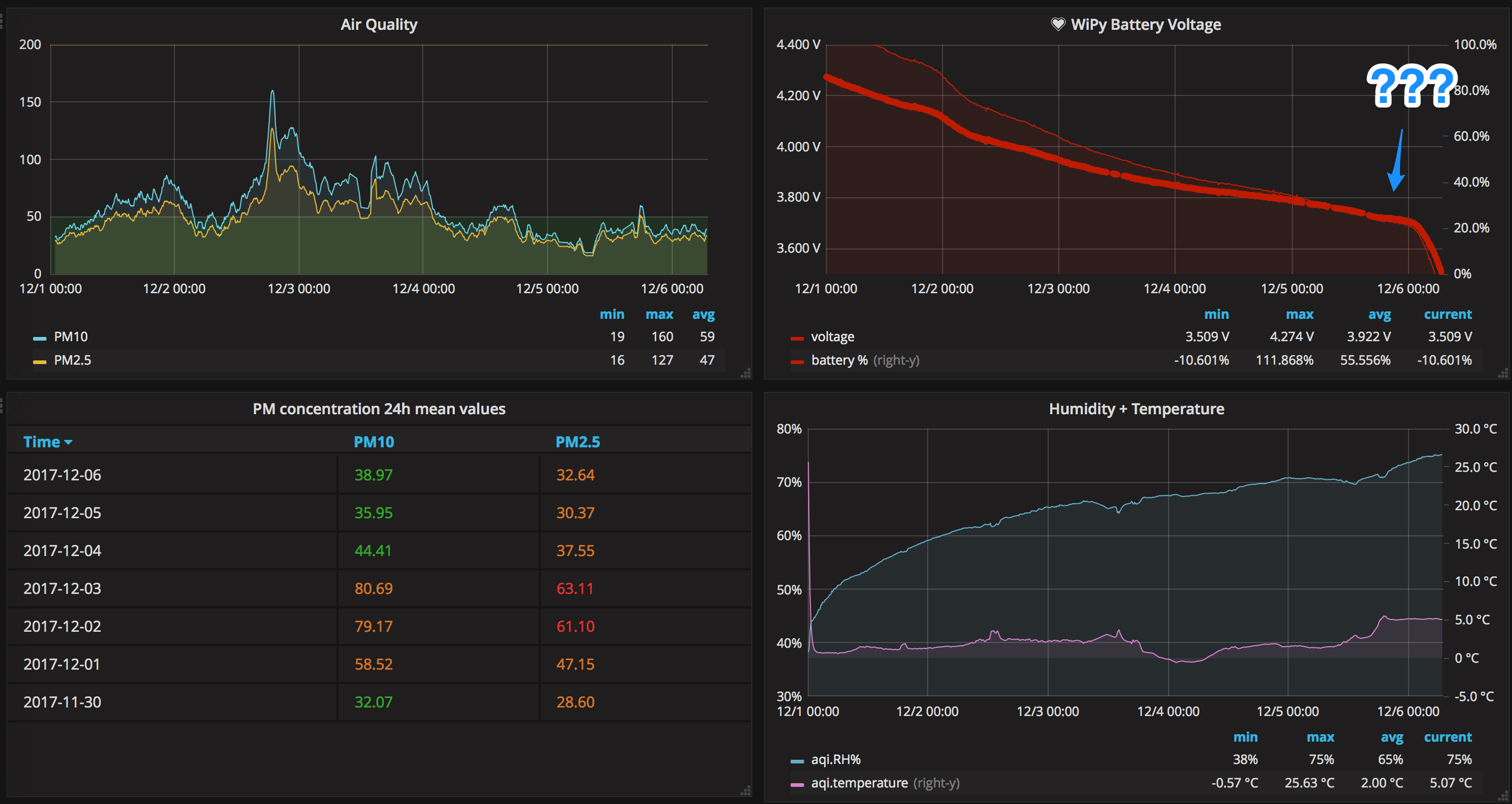Open color picker for PM2.5 yellow swatch
The height and width of the screenshot is (804, 1512).
(39, 362)
